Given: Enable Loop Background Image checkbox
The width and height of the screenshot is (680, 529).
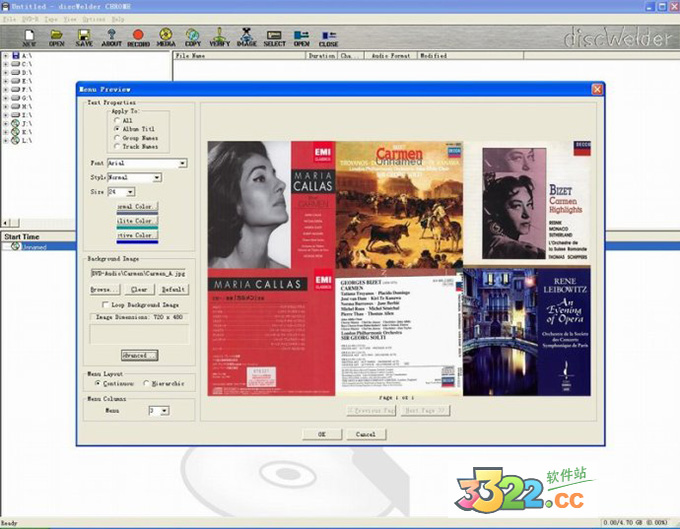Looking at the screenshot, I should click(x=107, y=304).
